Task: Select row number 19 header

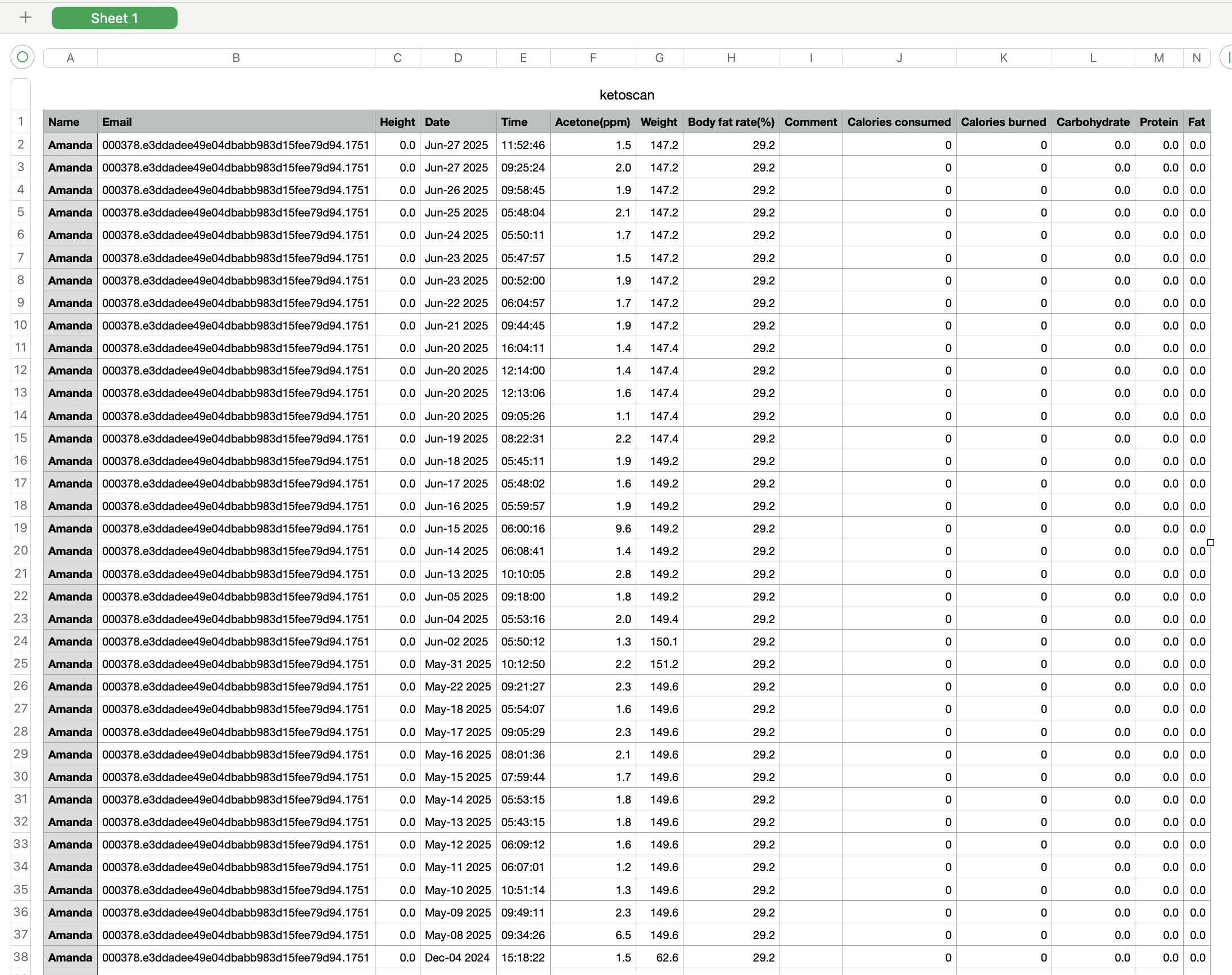Action: 21,528
